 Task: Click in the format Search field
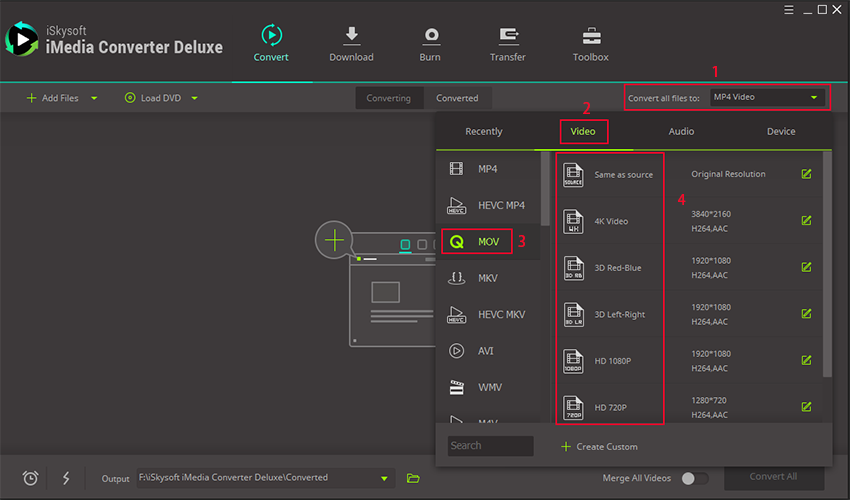[x=491, y=446]
